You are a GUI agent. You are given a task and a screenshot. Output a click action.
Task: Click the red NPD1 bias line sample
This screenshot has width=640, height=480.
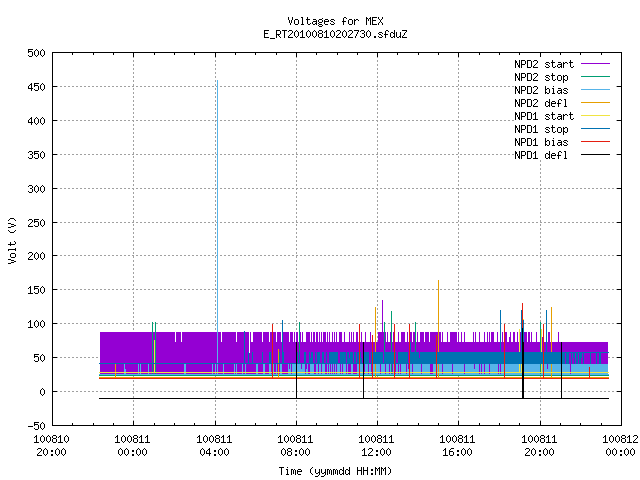(595, 142)
